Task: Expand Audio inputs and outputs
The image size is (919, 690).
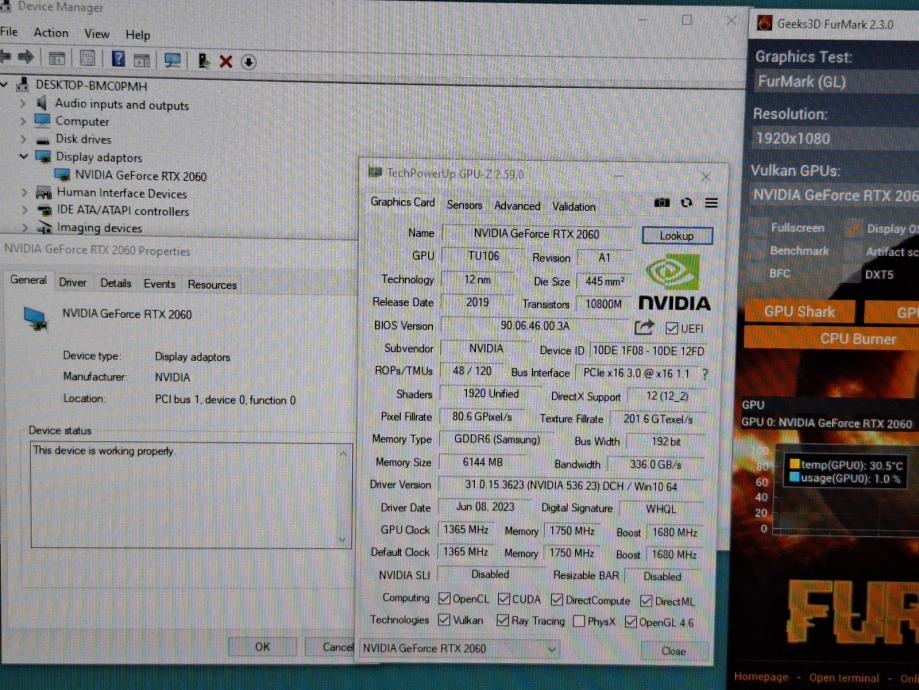Action: 23,103
